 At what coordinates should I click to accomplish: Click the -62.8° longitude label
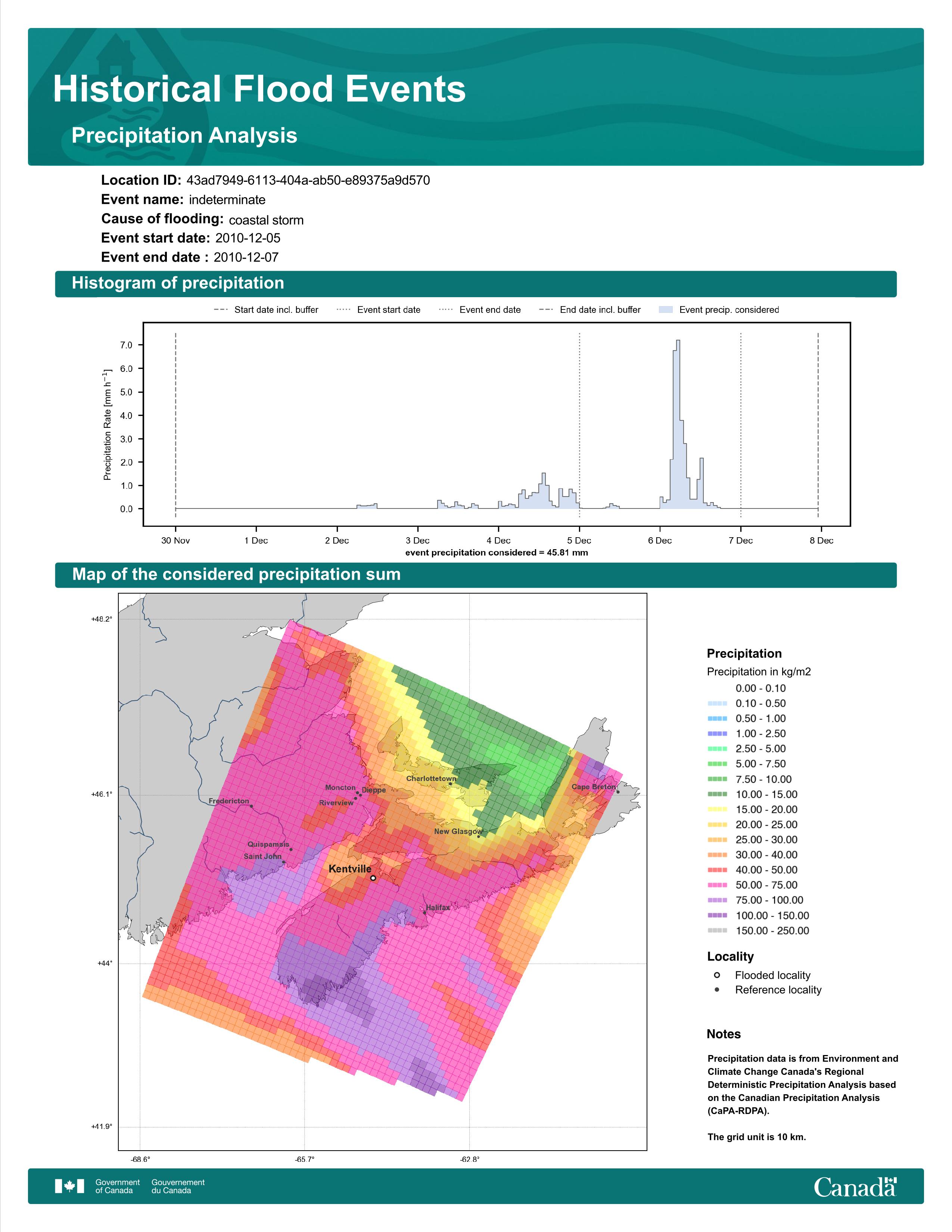pyautogui.click(x=470, y=1160)
